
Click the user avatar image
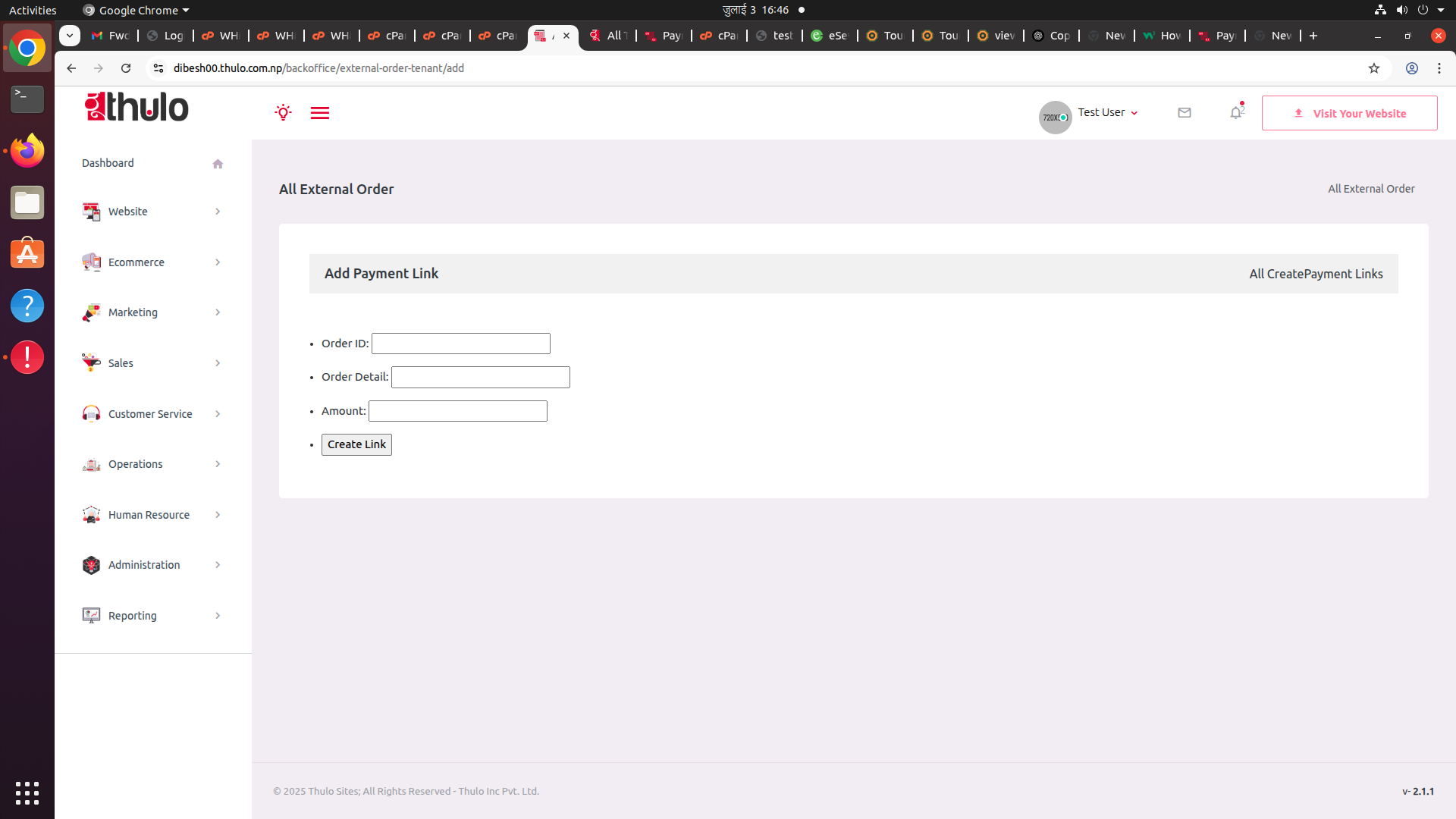(1055, 118)
